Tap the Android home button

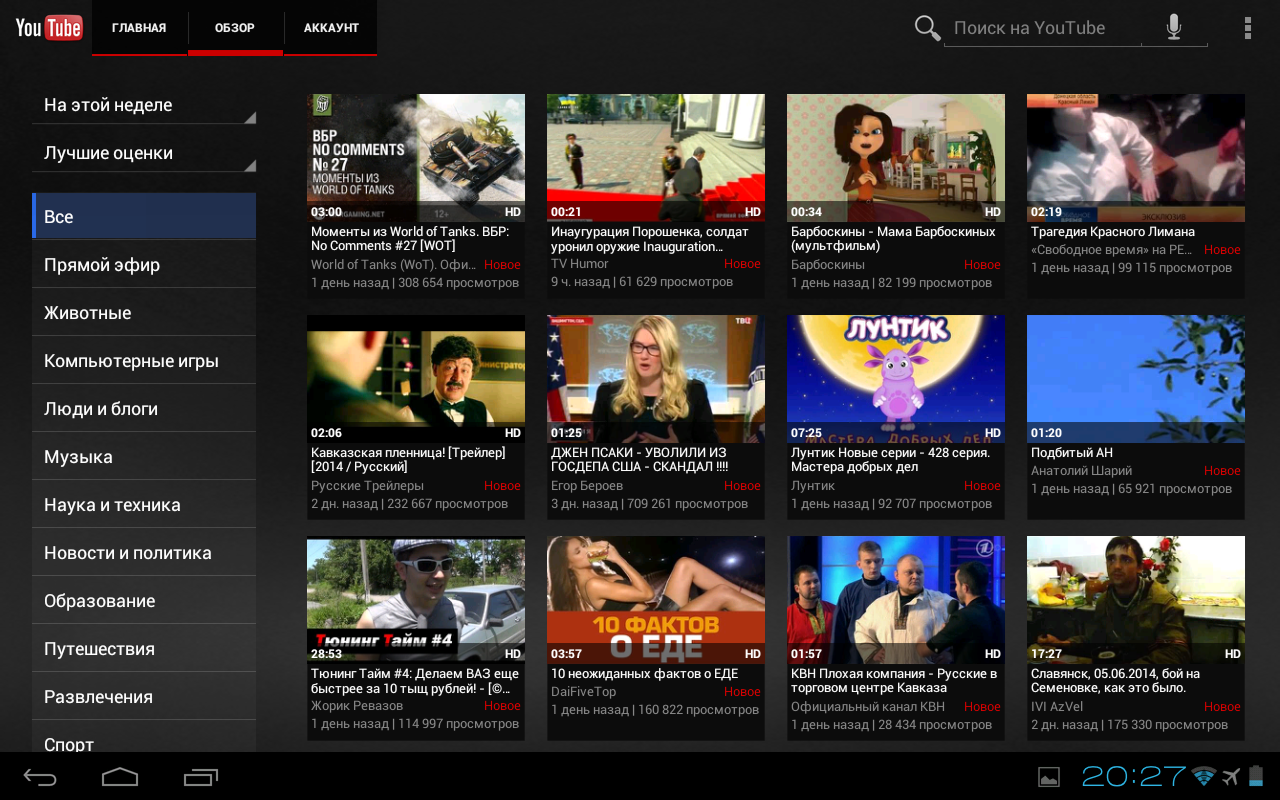coord(120,777)
